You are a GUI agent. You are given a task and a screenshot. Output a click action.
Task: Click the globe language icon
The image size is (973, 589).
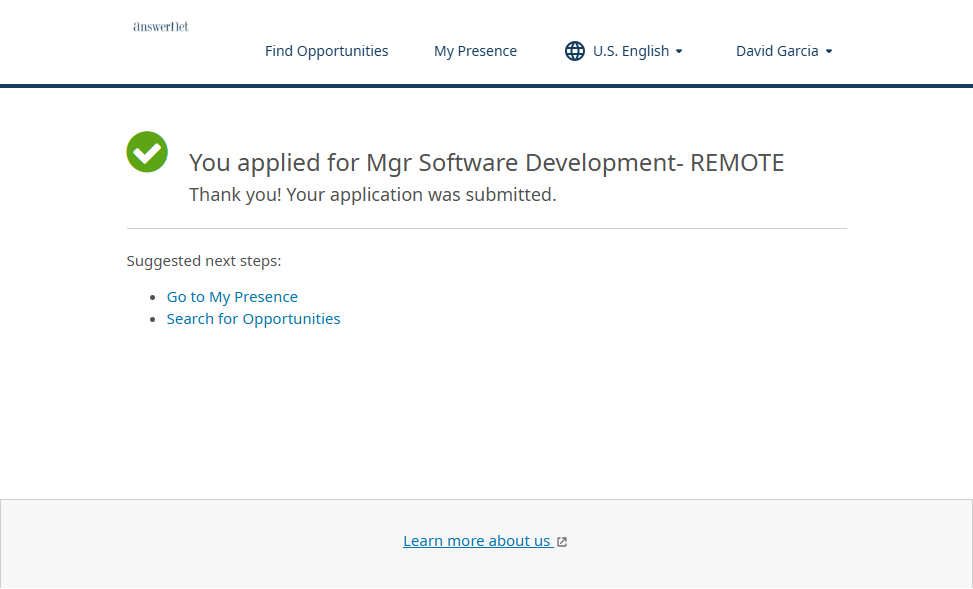click(x=575, y=51)
